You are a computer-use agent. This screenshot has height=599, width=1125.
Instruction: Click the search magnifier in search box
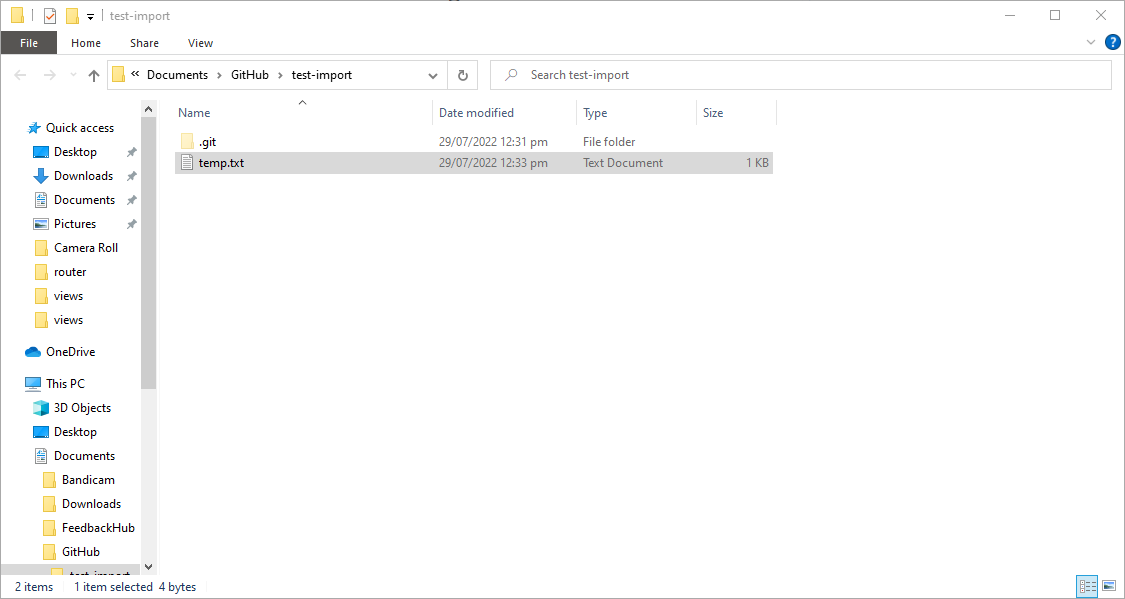coord(510,74)
